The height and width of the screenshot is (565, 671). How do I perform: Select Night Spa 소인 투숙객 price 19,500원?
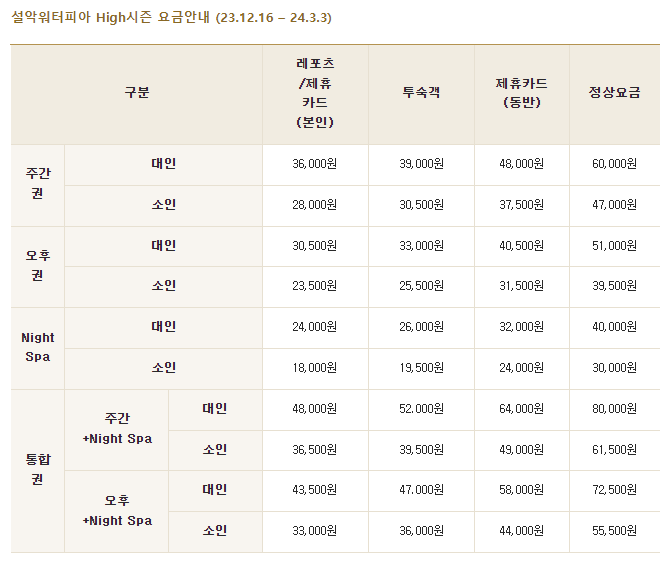click(x=422, y=368)
